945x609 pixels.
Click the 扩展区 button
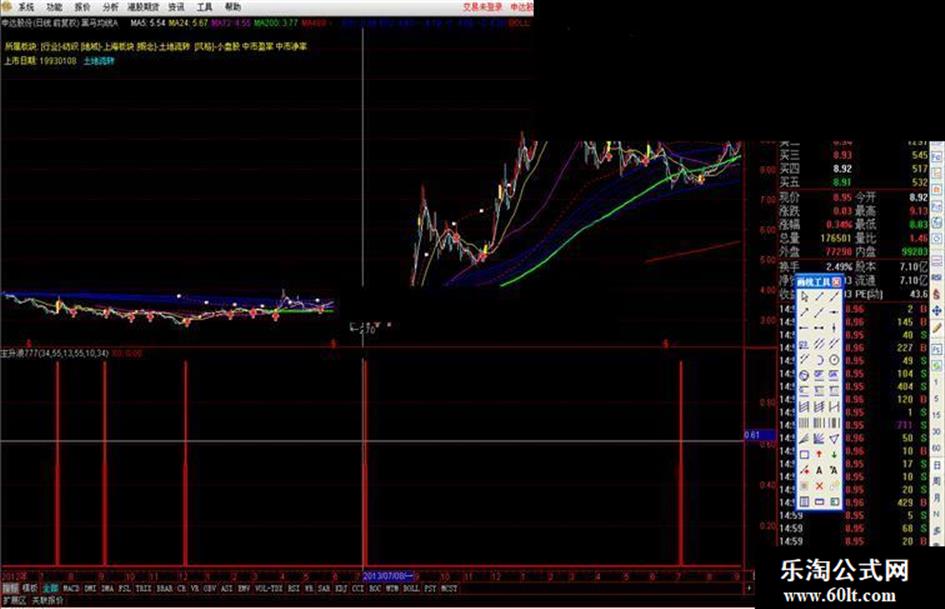coord(15,601)
